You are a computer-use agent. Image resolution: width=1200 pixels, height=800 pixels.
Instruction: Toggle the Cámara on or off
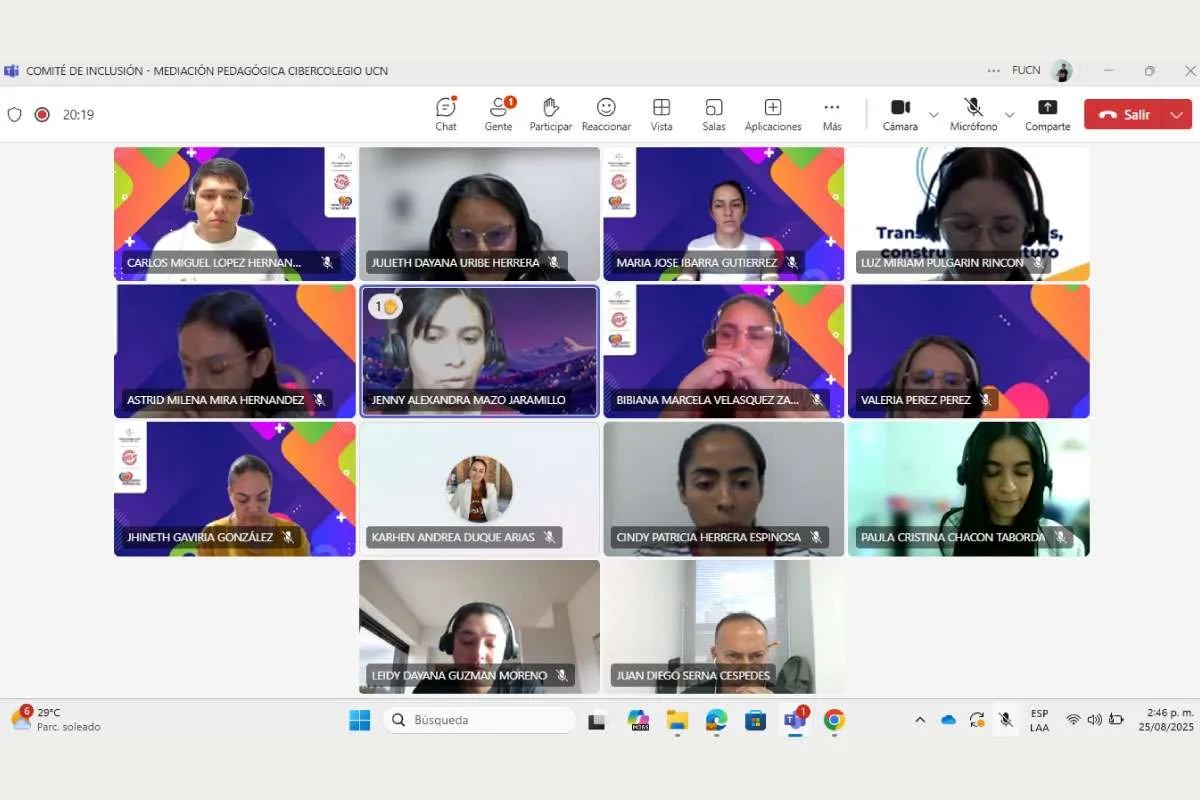(900, 114)
